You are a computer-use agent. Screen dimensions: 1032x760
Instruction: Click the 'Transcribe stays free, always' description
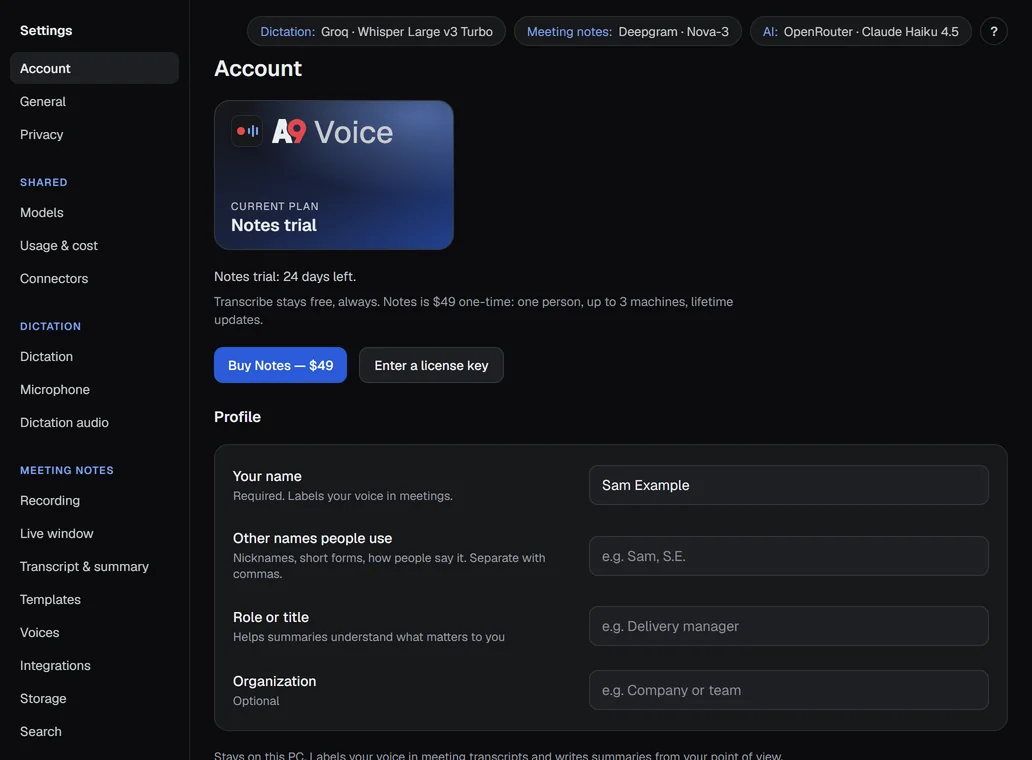[473, 311]
